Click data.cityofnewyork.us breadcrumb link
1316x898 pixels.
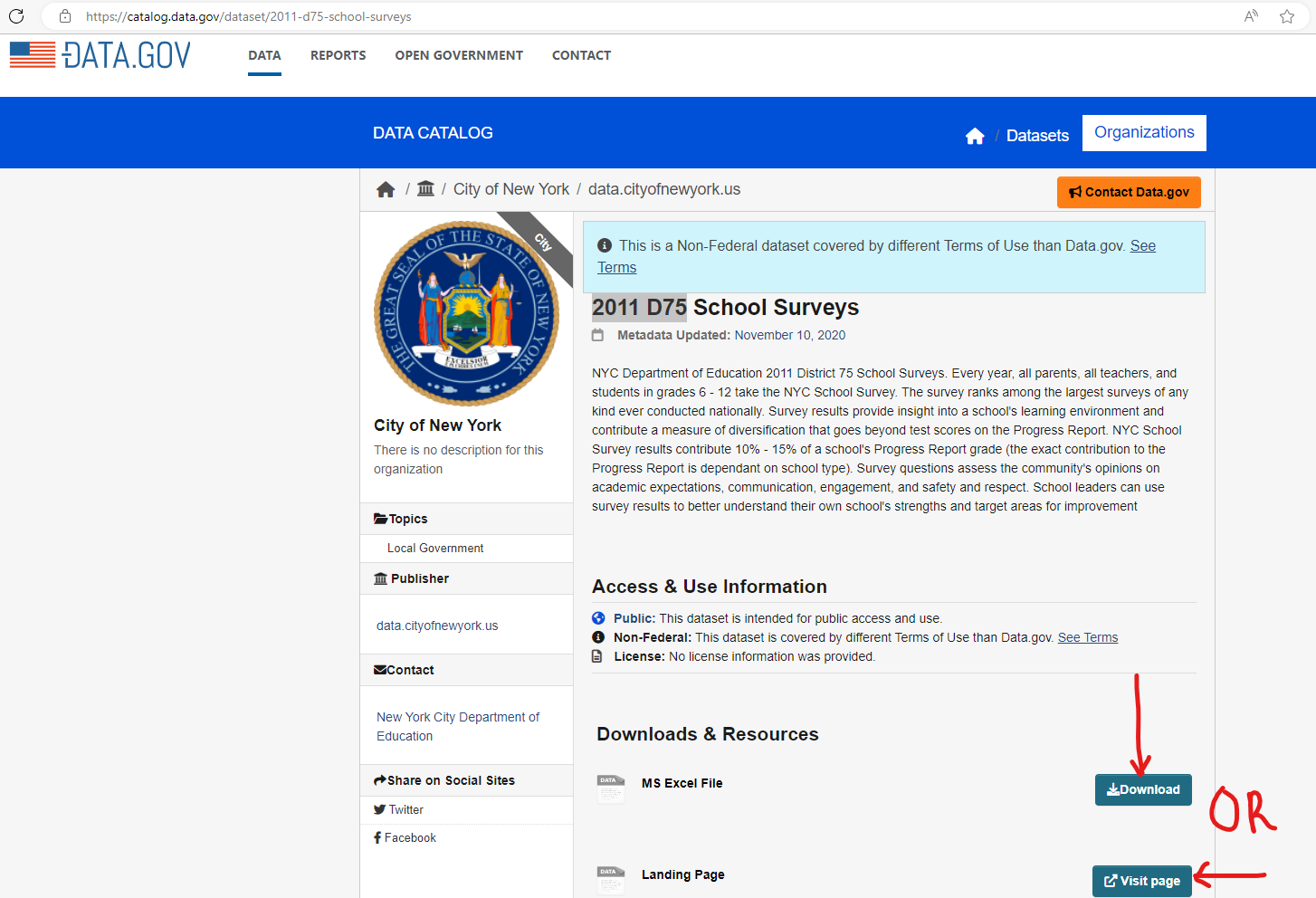[x=664, y=189]
